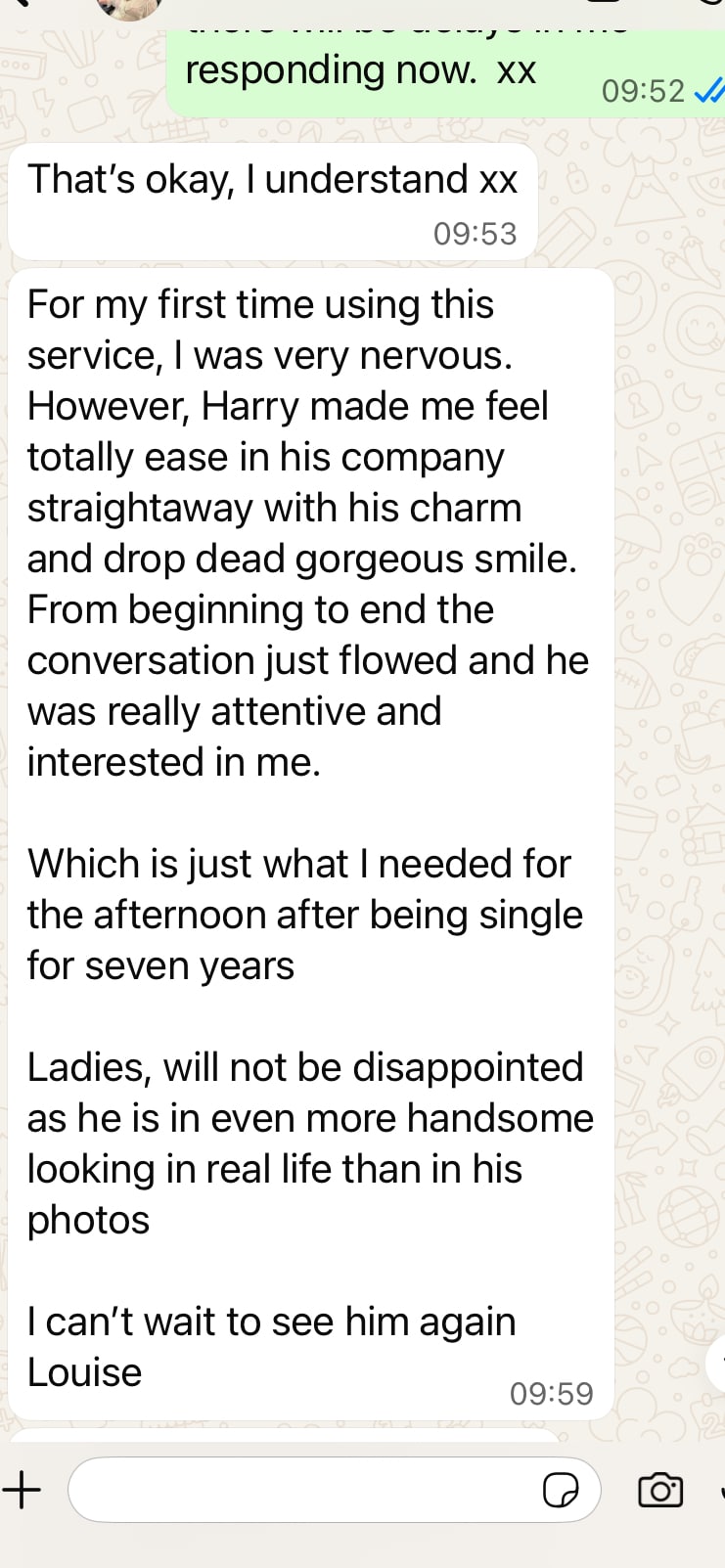Tap the "Which is just what I needed" paragraph
The width and height of the screenshot is (725, 1568).
[x=298, y=864]
